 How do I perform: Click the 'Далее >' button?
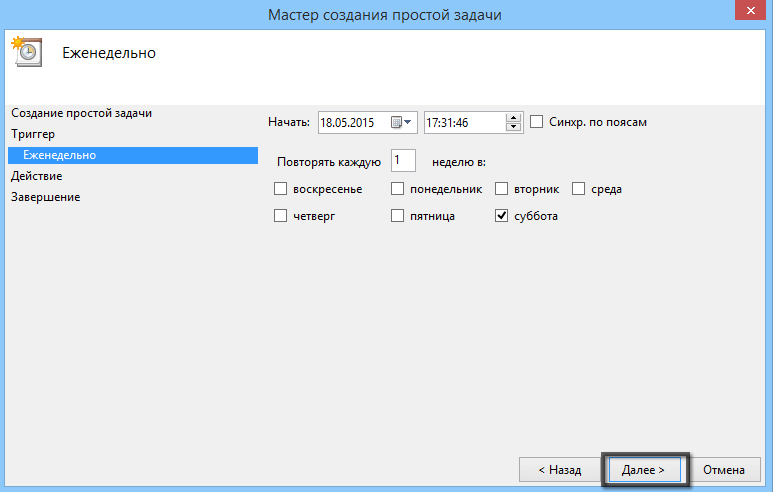[644, 470]
